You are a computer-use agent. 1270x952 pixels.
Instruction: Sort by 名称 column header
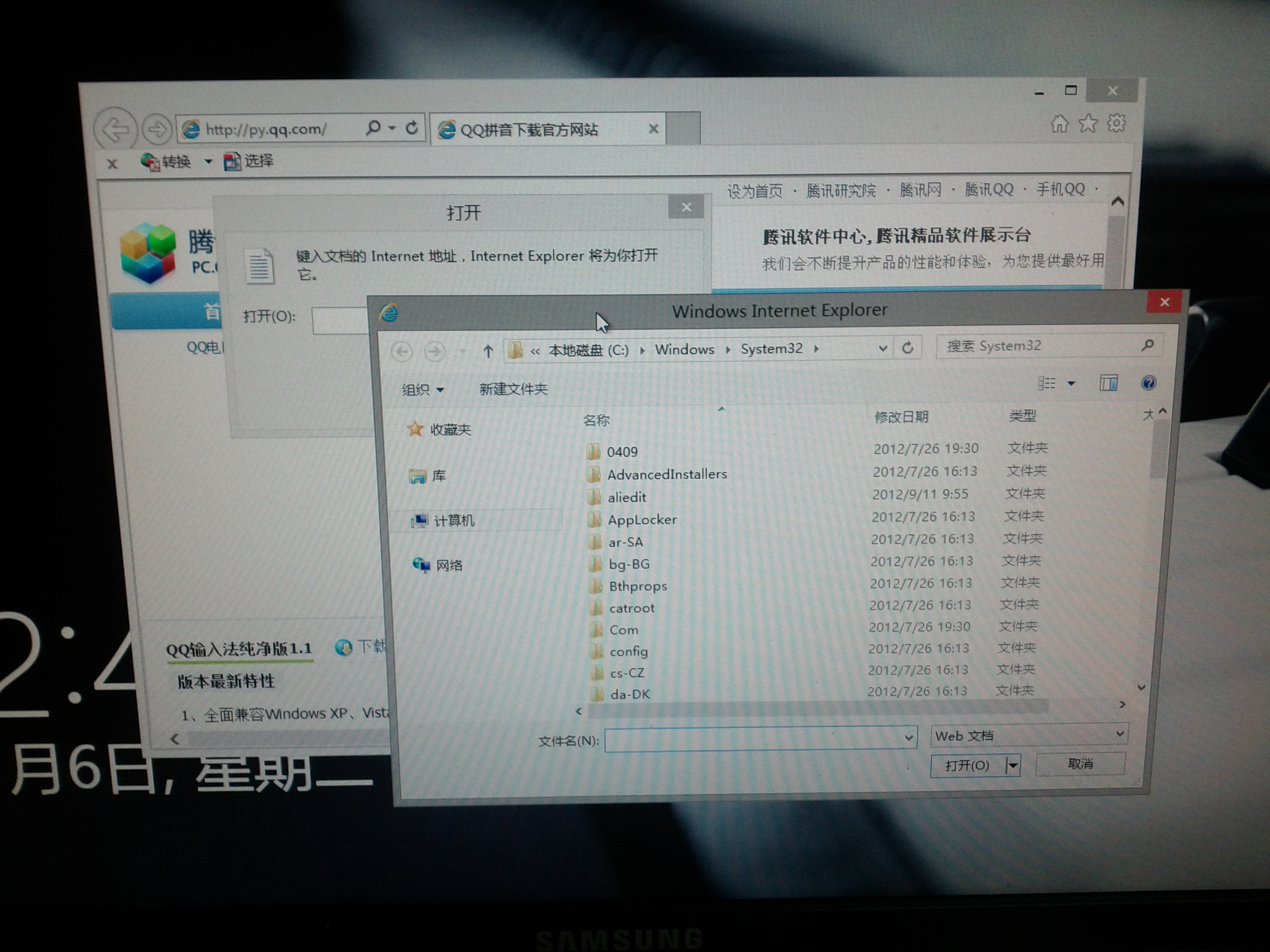pyautogui.click(x=596, y=420)
